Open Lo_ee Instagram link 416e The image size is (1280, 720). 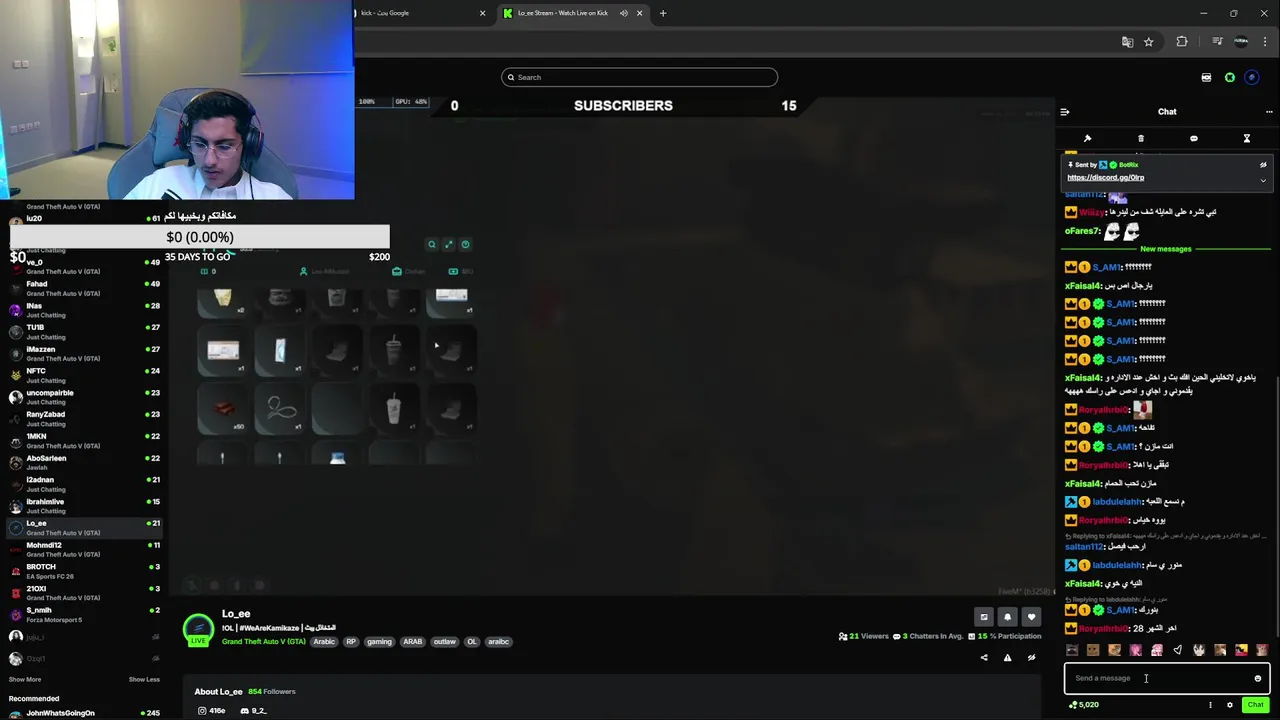(x=211, y=711)
